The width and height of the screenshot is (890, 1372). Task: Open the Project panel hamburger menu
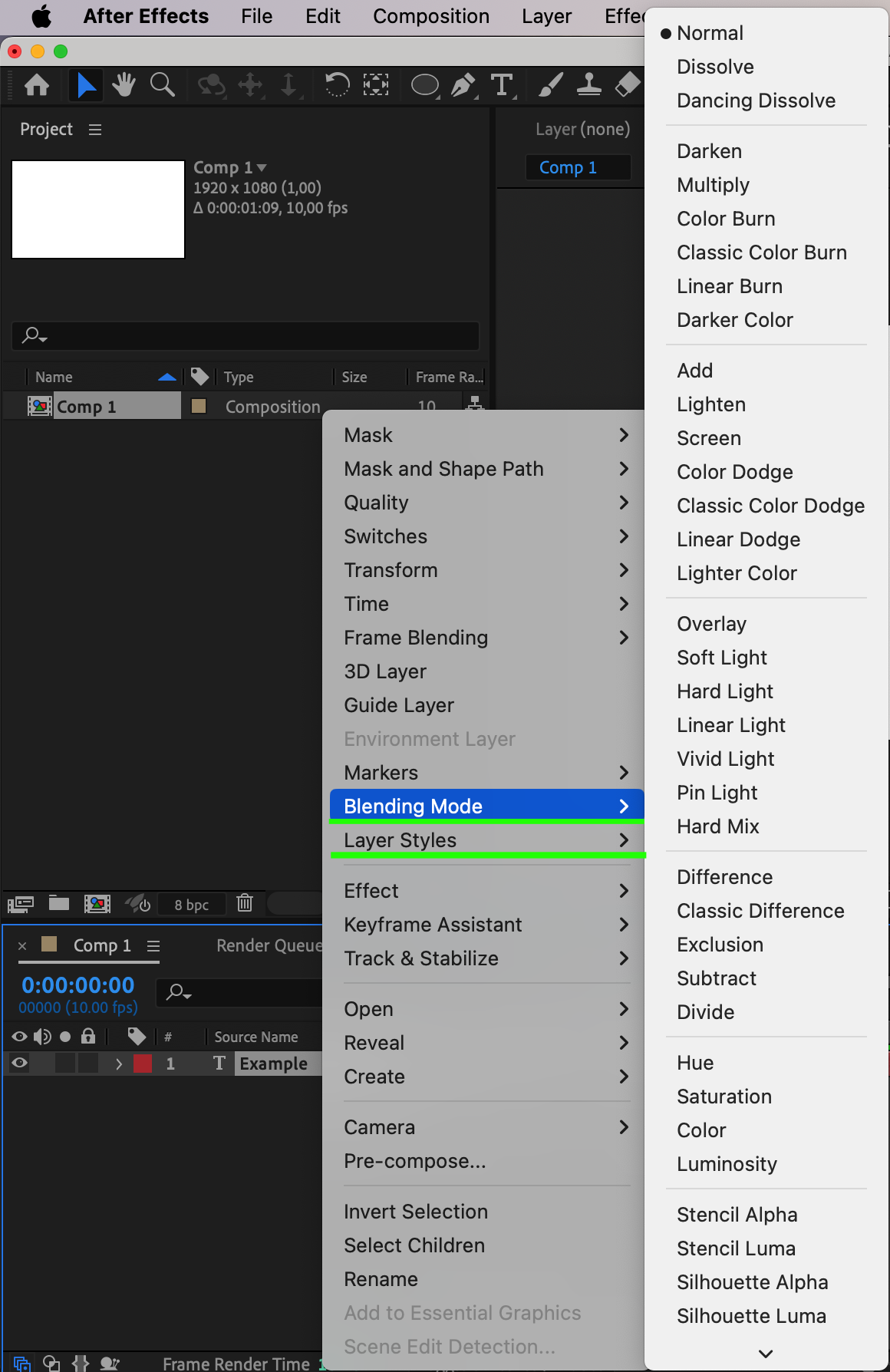coord(95,130)
